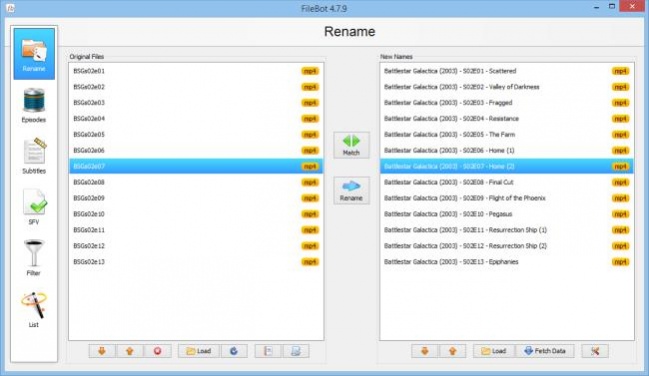Select original file BSGs02e12

point(196,246)
